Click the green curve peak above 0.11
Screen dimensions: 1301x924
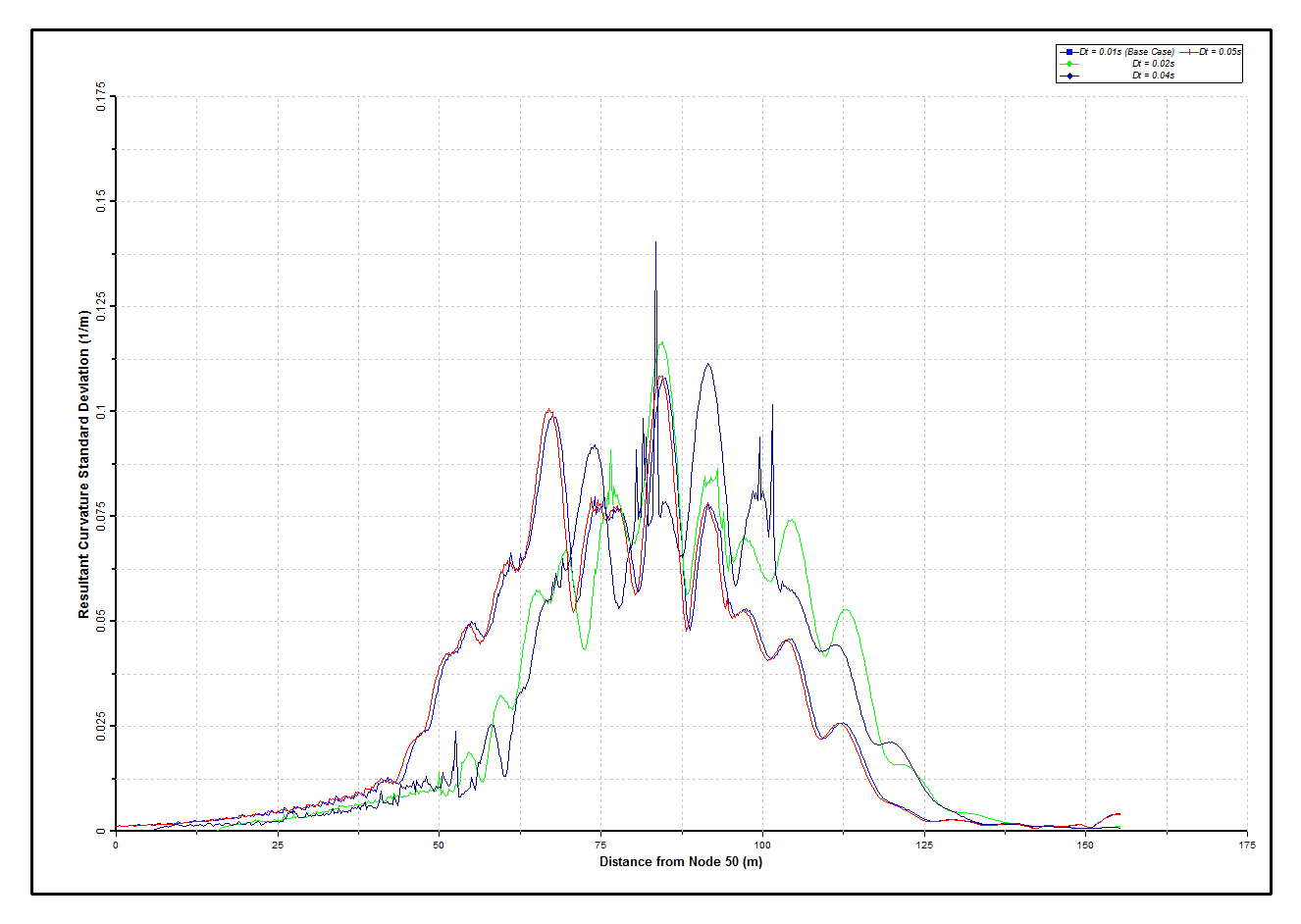(662, 343)
